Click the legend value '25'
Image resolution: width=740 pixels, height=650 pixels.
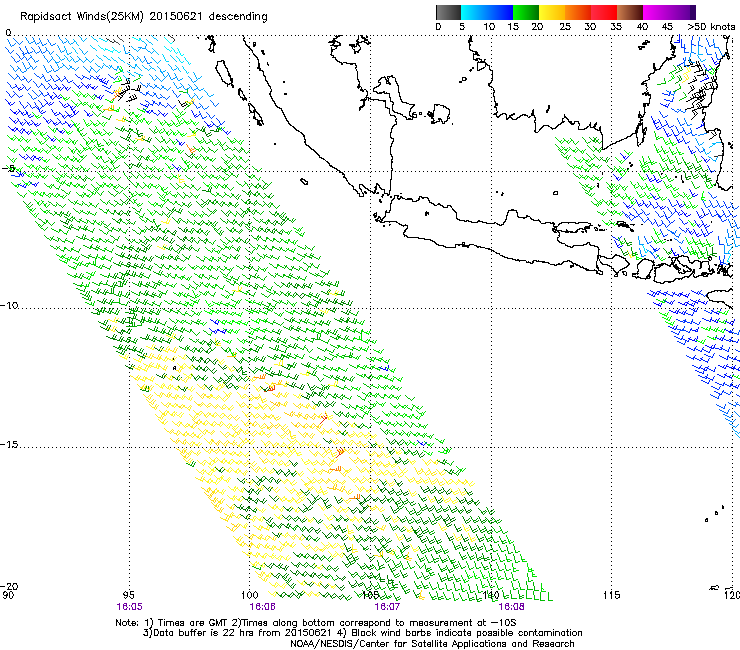565,27
